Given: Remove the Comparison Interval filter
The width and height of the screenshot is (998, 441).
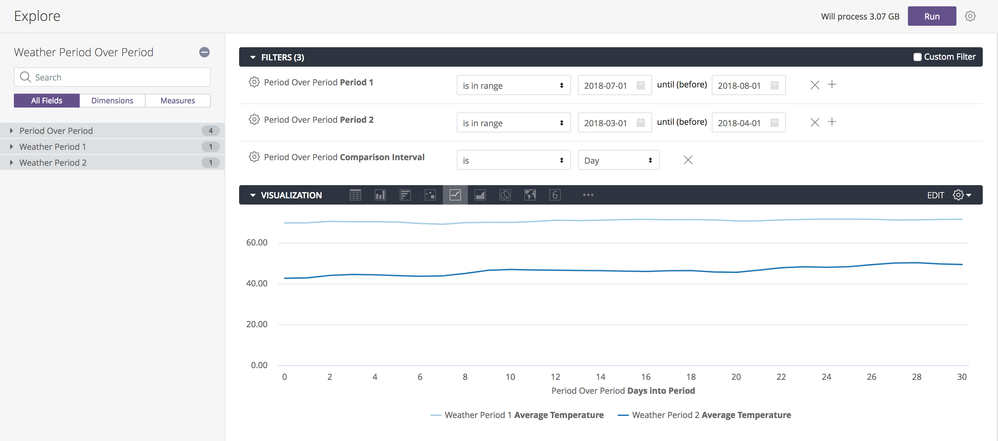Looking at the screenshot, I should (687, 160).
